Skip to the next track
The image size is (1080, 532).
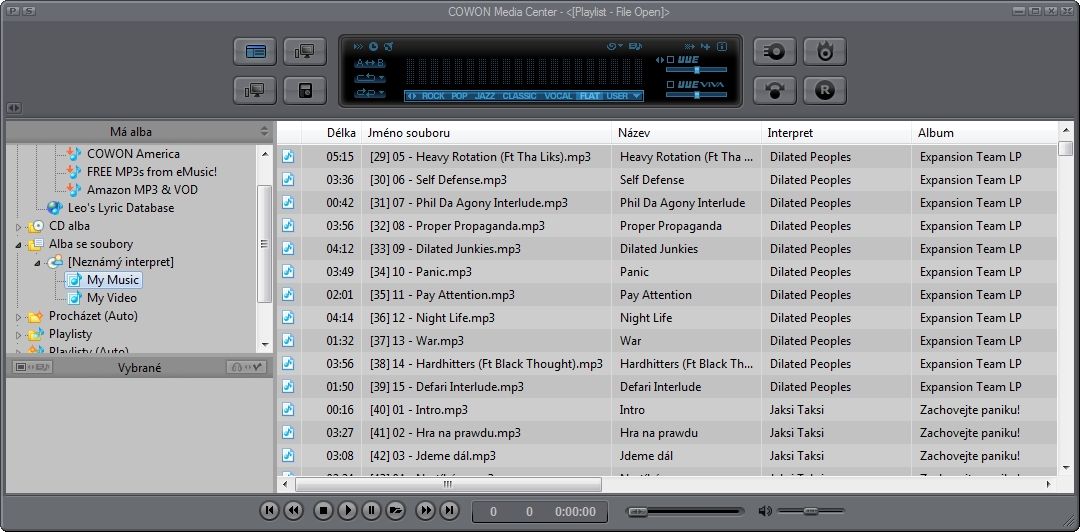point(449,511)
